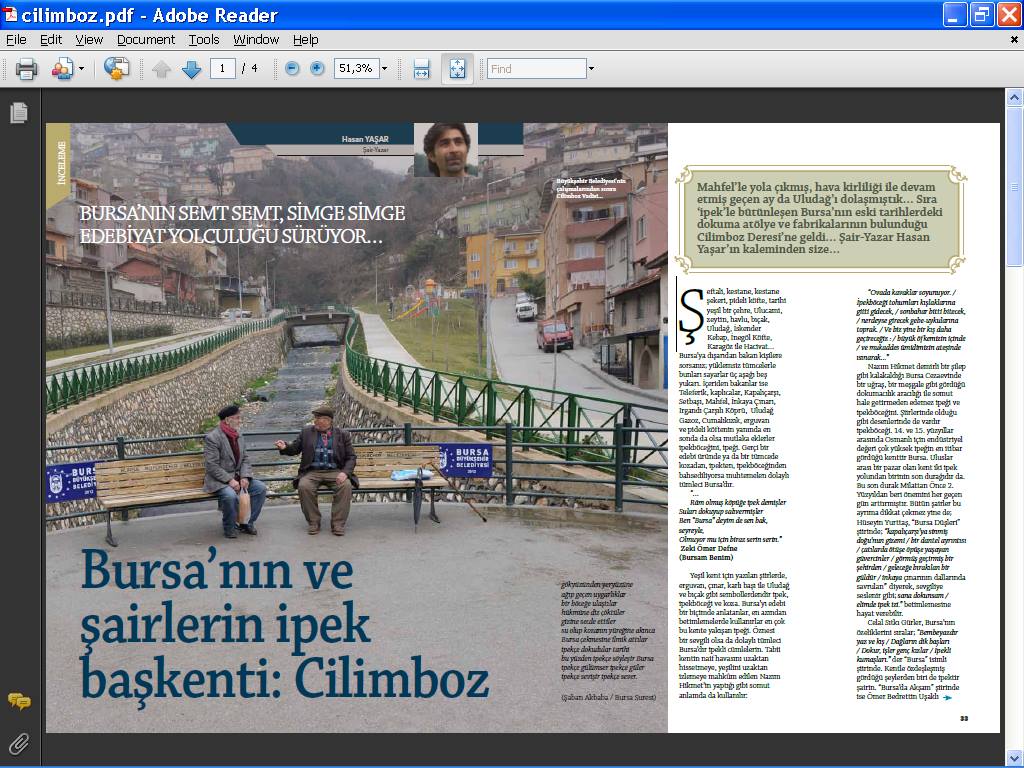Screen dimensions: 1024x768
Task: Open the File menu
Action: pyautogui.click(x=16, y=40)
